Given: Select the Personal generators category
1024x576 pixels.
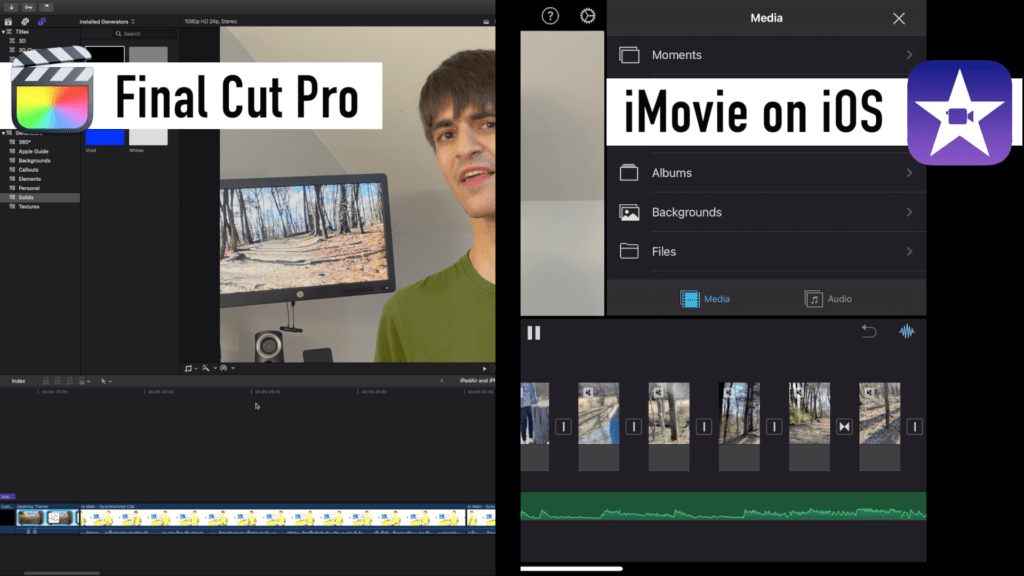Looking at the screenshot, I should pos(29,187).
